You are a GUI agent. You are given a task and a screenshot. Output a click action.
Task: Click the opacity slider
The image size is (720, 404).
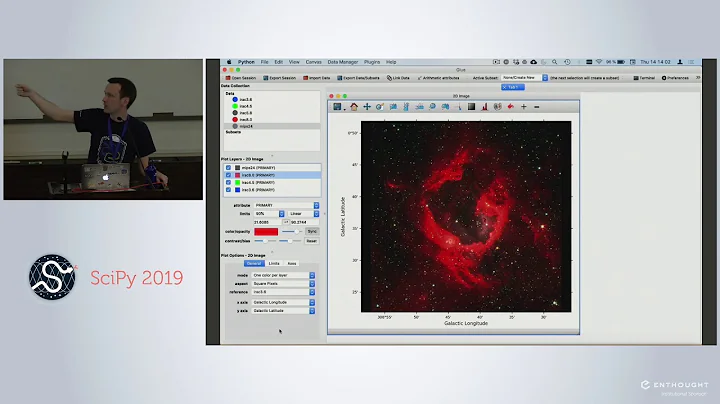pos(291,232)
